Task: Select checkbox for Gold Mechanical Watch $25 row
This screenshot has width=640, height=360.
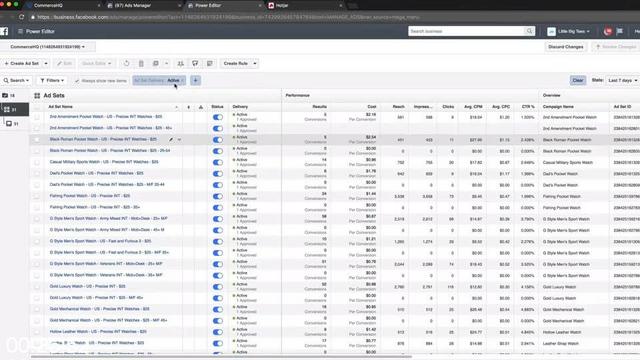Action: pos(37,309)
